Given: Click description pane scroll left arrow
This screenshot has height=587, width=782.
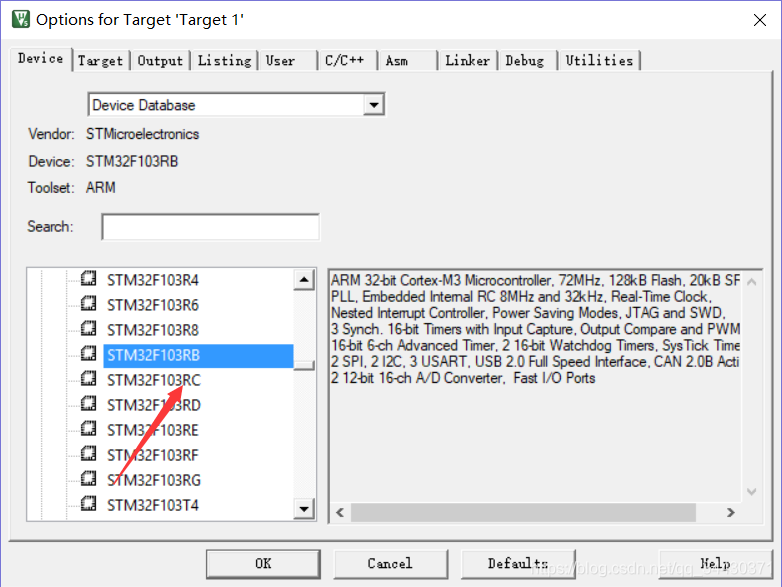Looking at the screenshot, I should (x=340, y=513).
